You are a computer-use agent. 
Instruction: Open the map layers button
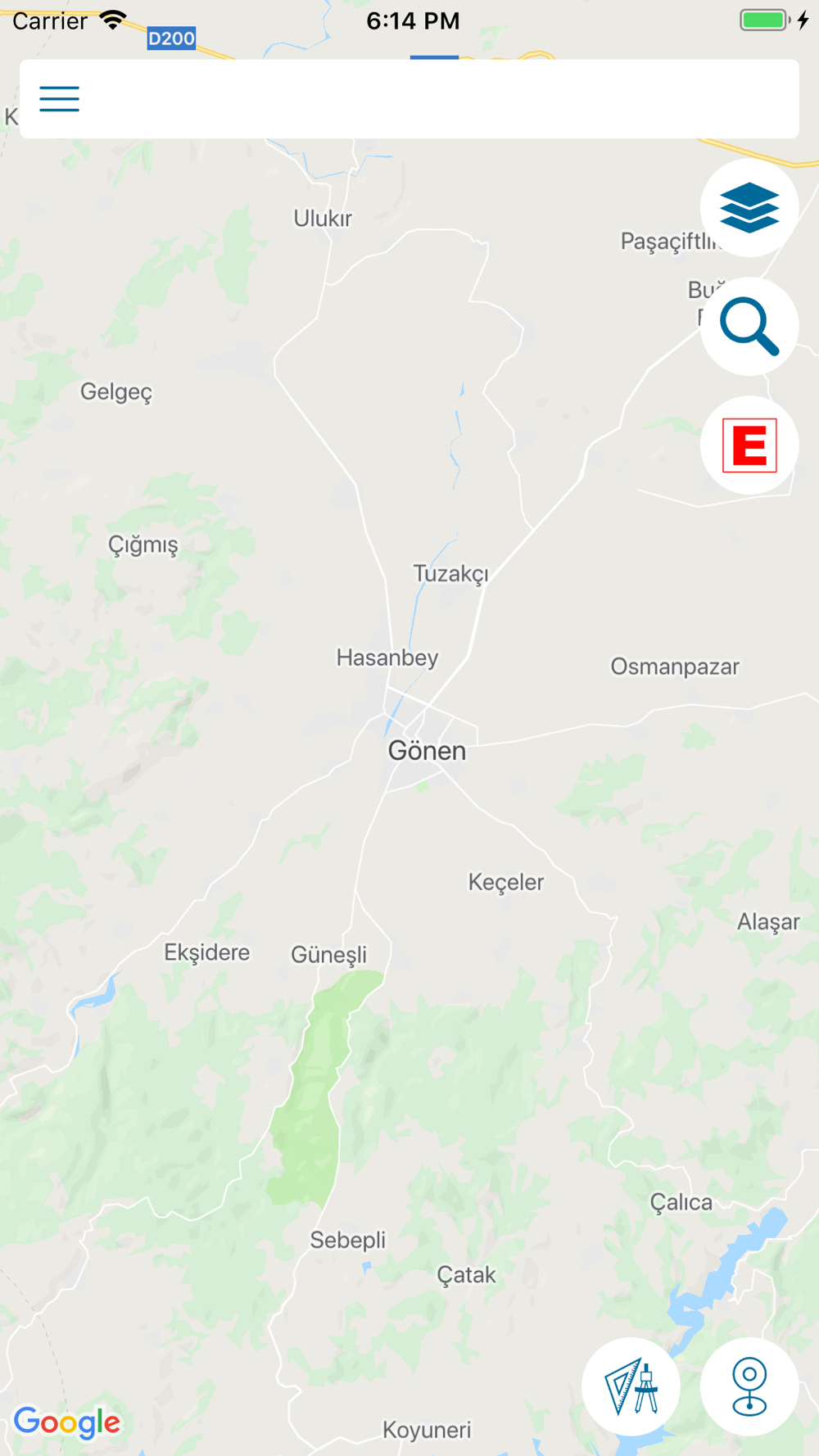click(x=749, y=208)
